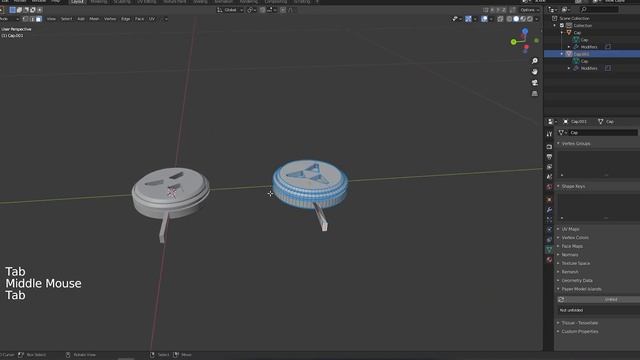Open the Select menu in viewport header

tap(66, 19)
